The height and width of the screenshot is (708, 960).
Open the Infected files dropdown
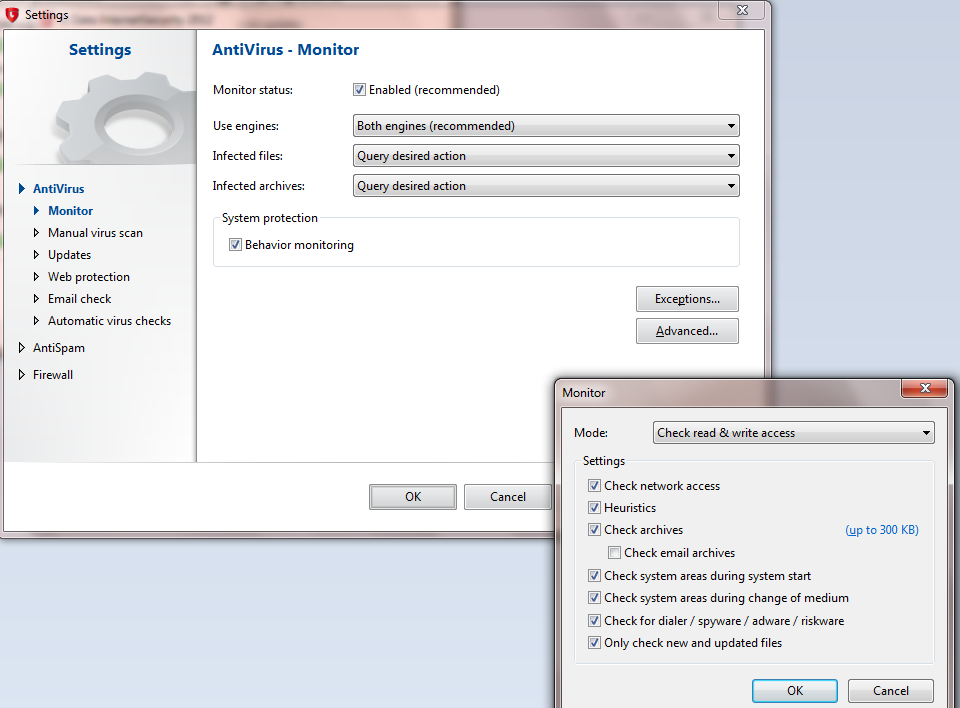point(546,156)
